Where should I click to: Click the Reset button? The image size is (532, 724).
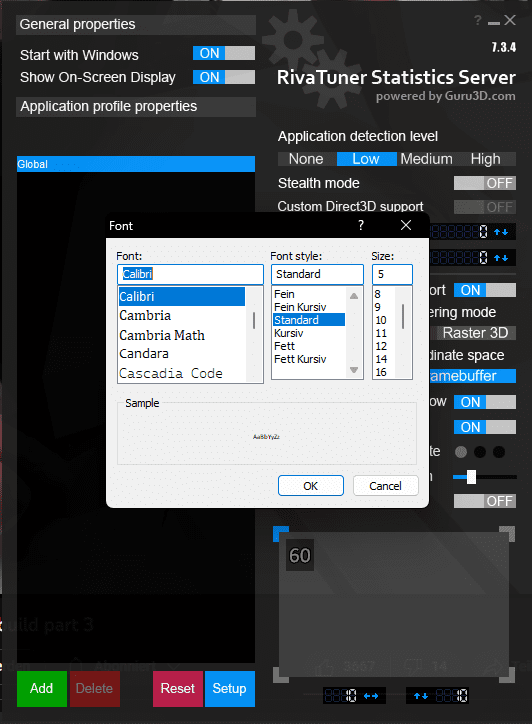pyautogui.click(x=178, y=688)
